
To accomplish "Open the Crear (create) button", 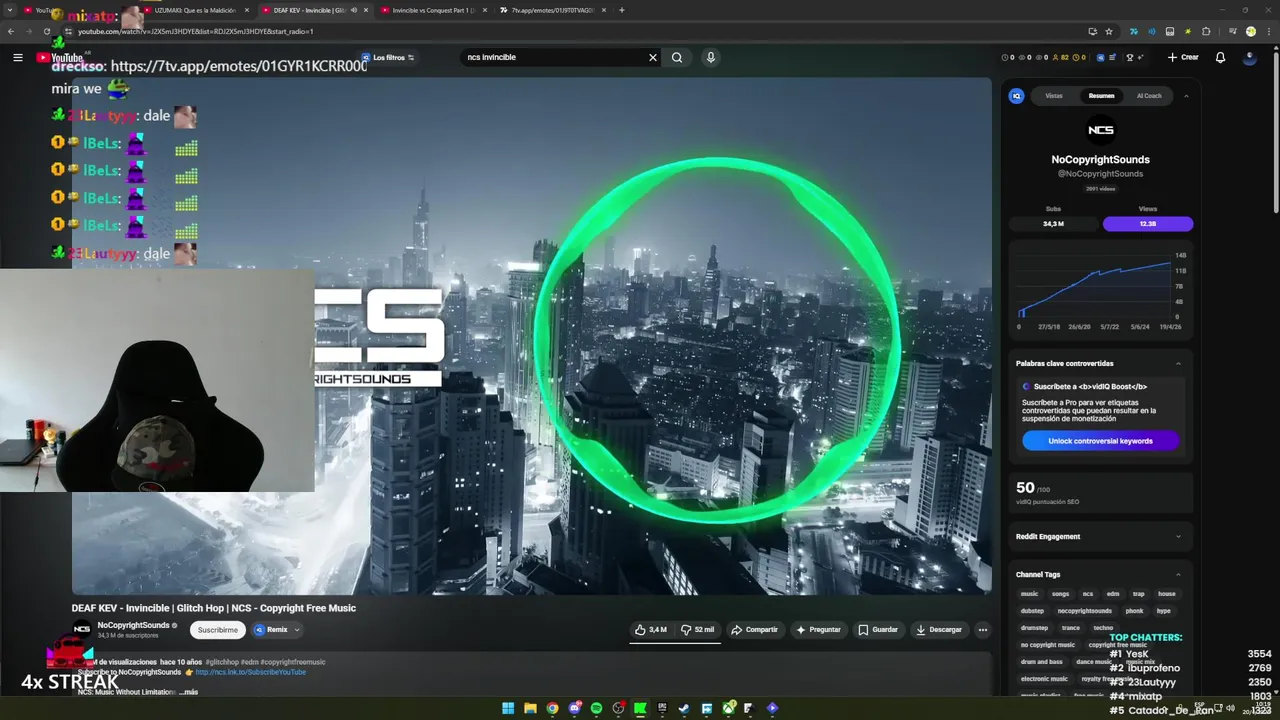I will point(1183,57).
